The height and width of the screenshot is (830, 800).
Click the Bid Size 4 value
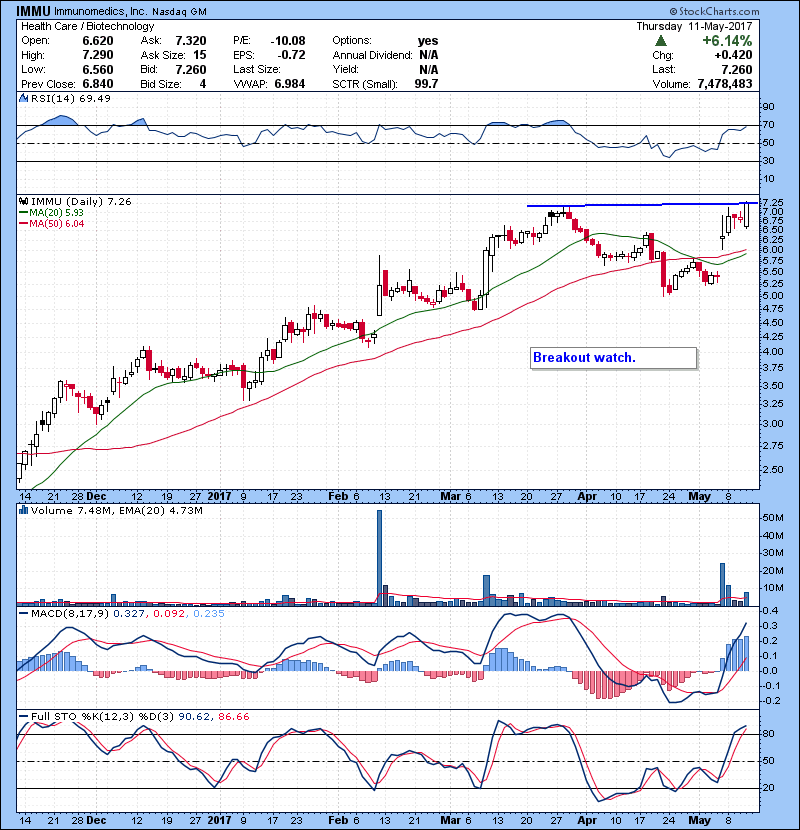pos(203,84)
